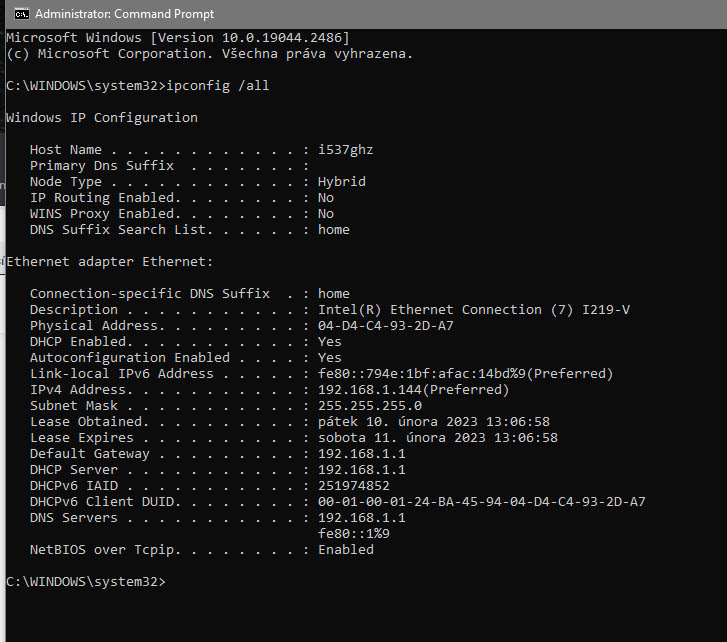Image resolution: width=727 pixels, height=642 pixels.
Task: Click the last C:\WINDOWS\system32> prompt line
Action: click(86, 582)
